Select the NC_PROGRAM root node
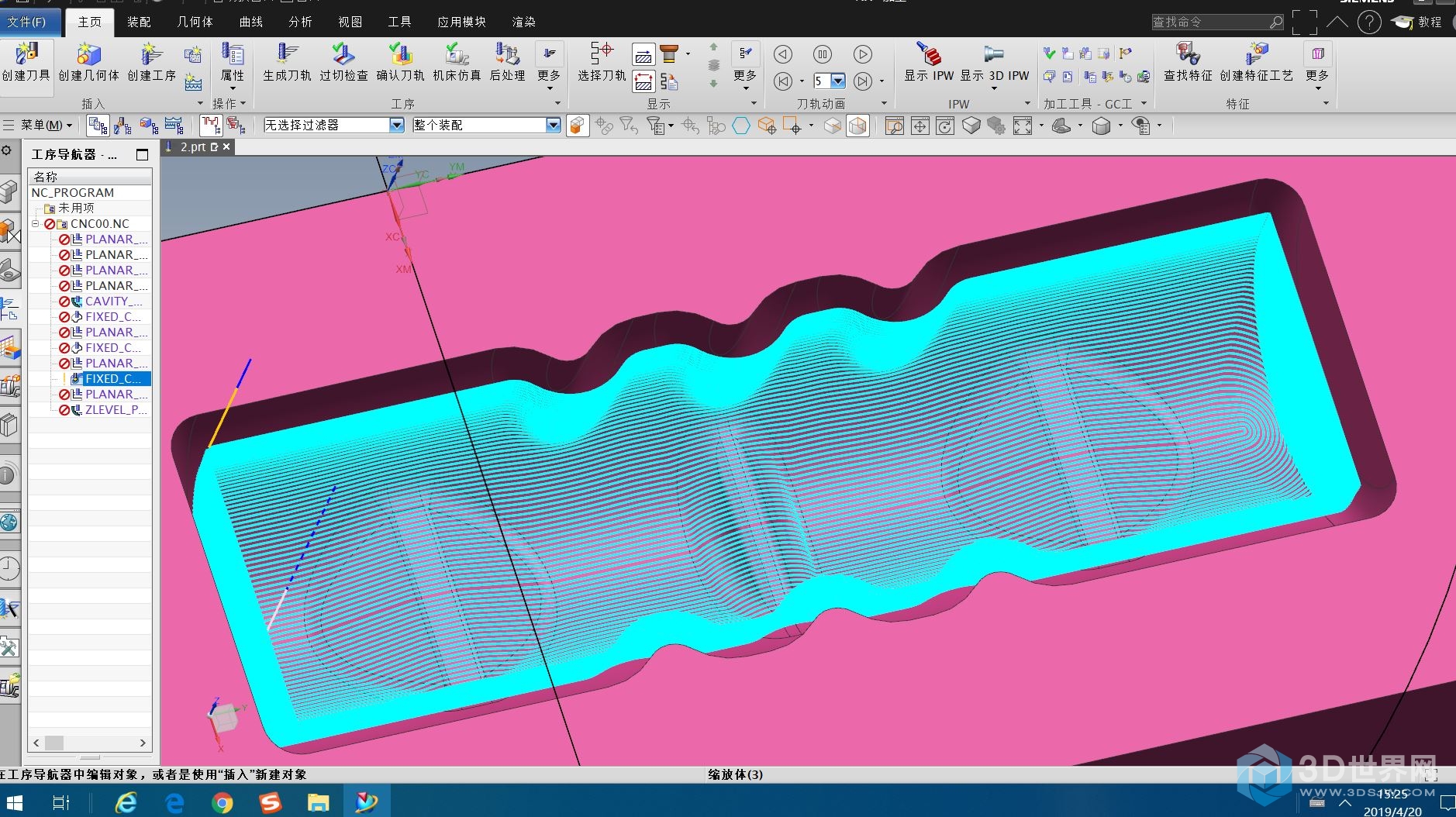1456x817 pixels. [73, 192]
